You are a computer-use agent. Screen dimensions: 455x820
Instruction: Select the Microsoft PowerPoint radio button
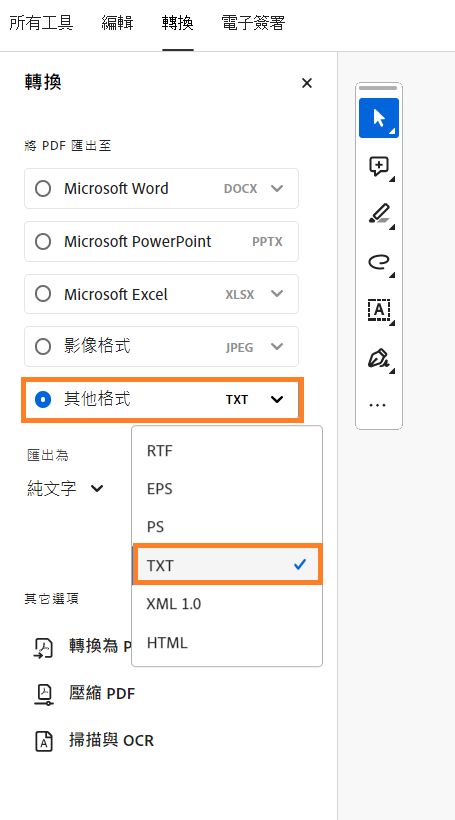tap(43, 242)
